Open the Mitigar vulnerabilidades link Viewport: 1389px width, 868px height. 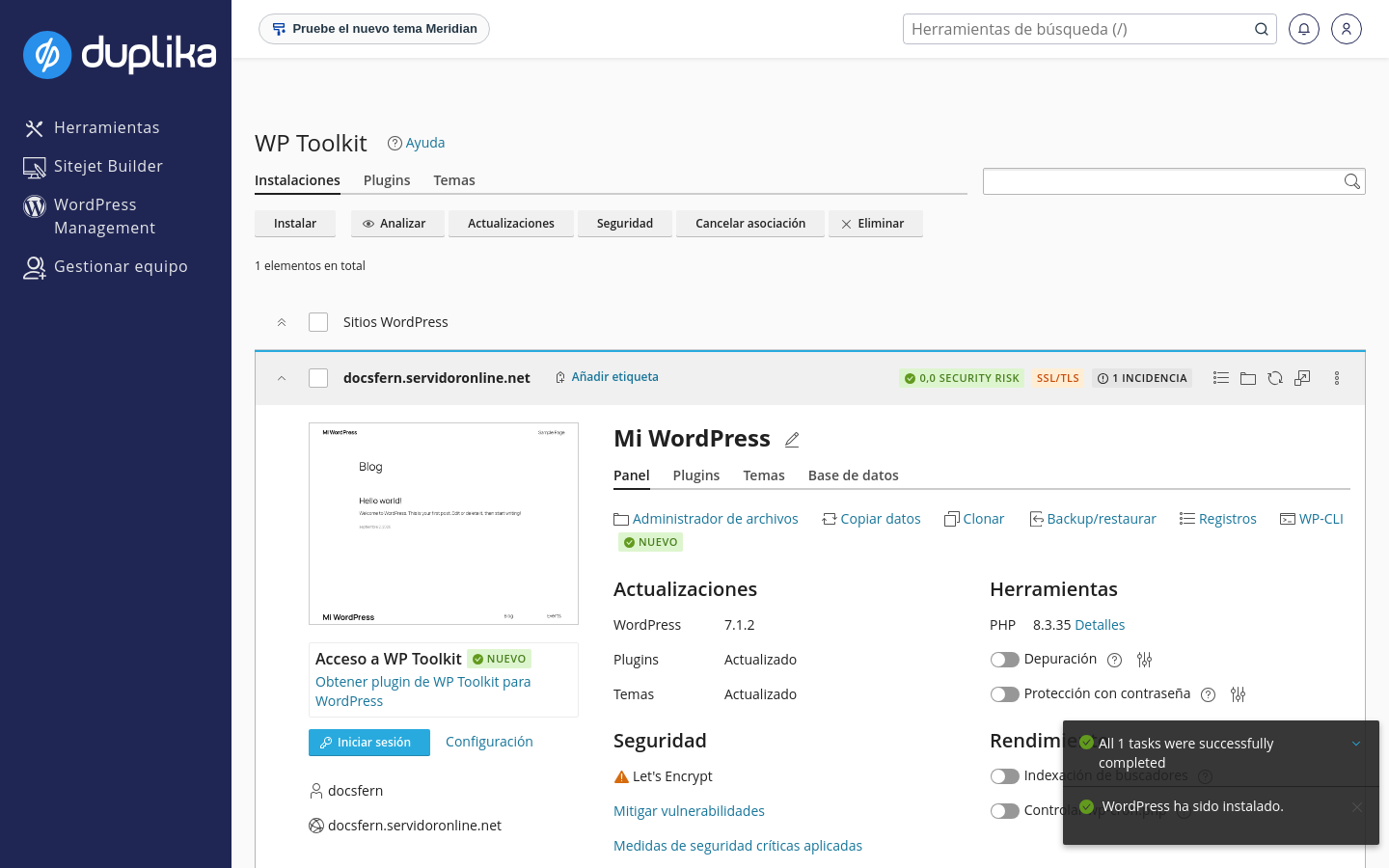689,811
